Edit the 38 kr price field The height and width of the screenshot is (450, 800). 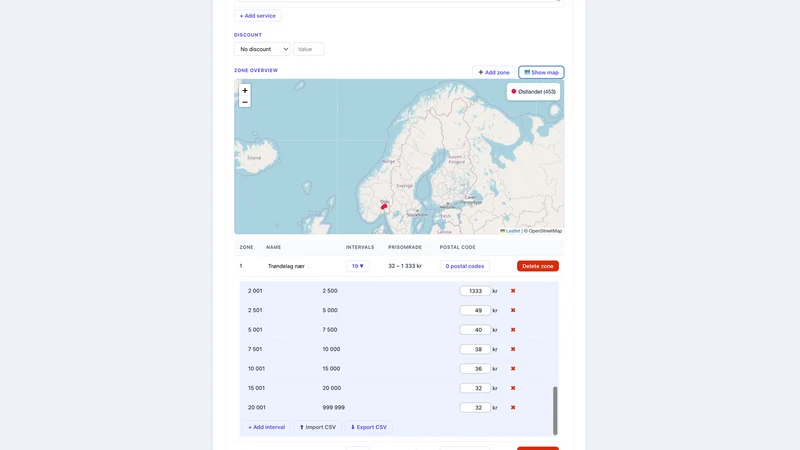point(475,349)
